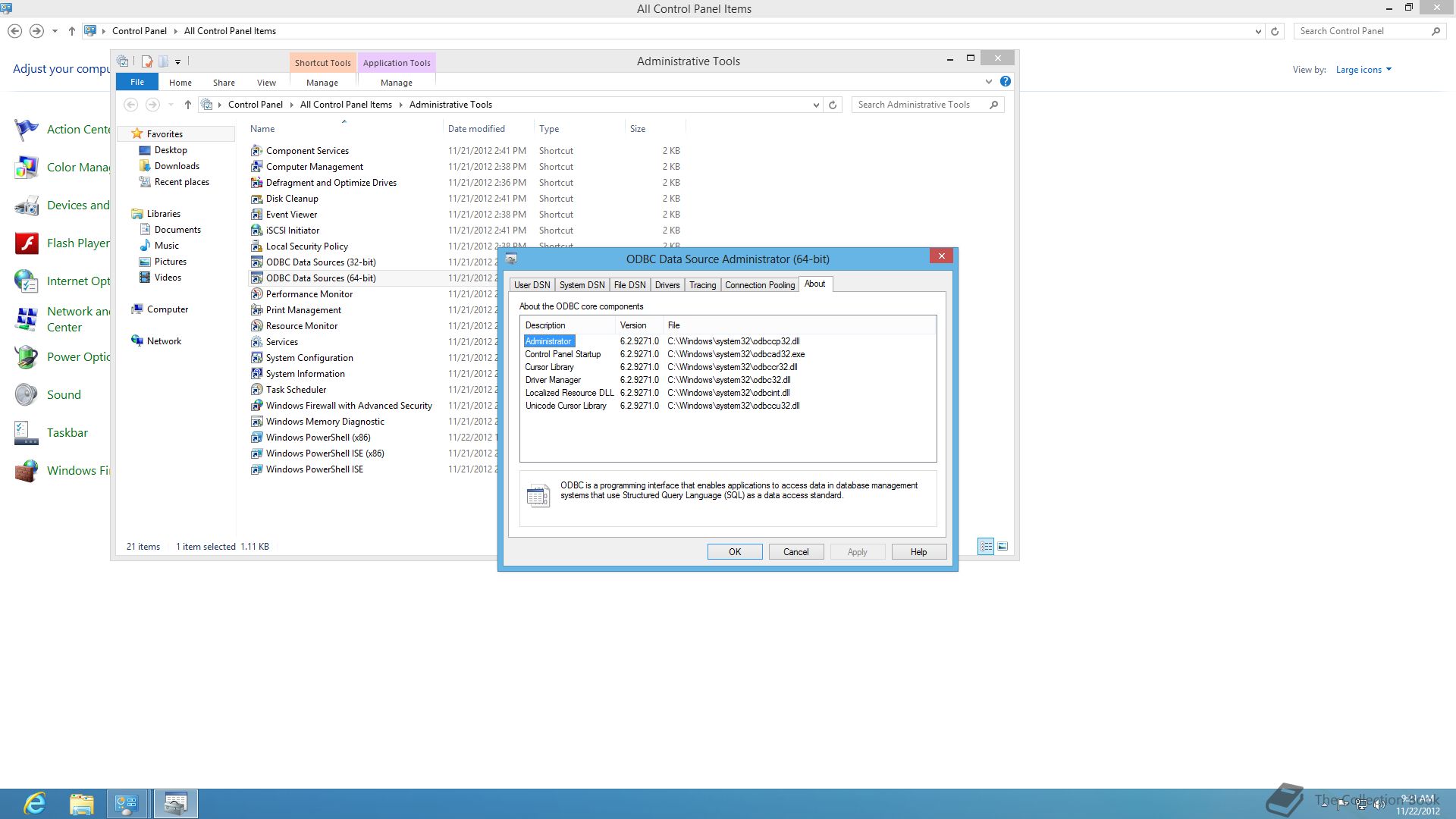The height and width of the screenshot is (819, 1456).
Task: Sort components by Version column header
Action: click(x=639, y=325)
